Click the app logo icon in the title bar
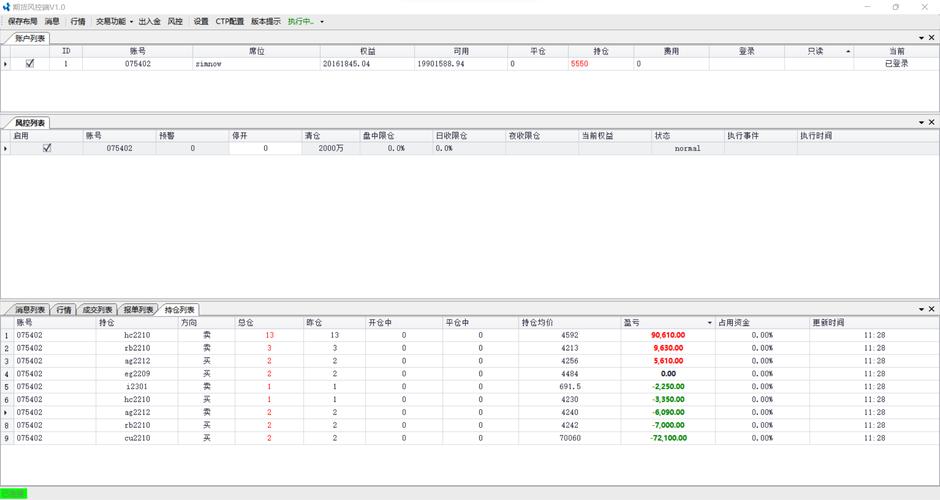Viewport: 940px width, 500px height. coord(7,7)
